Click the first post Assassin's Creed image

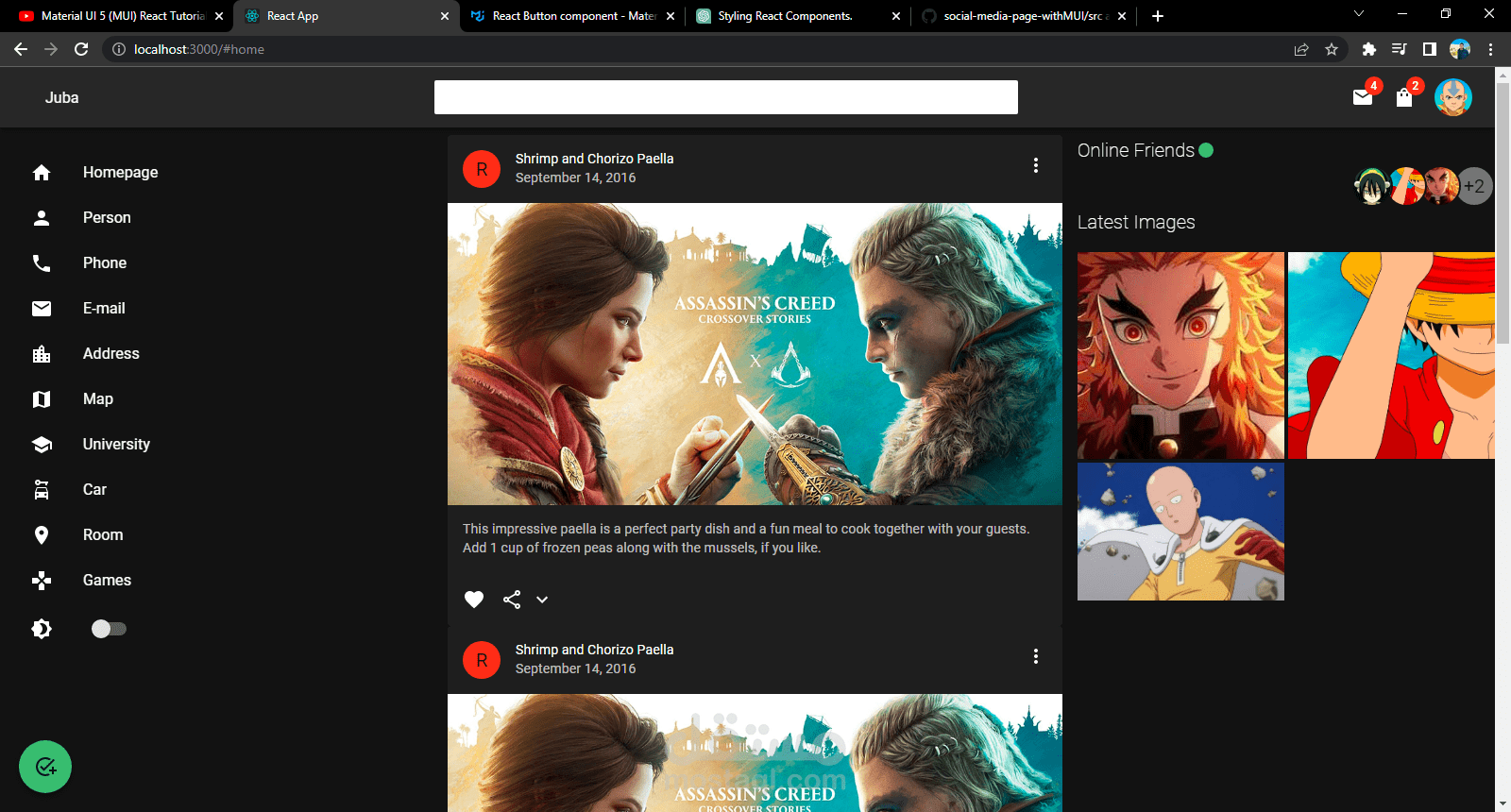pos(755,354)
